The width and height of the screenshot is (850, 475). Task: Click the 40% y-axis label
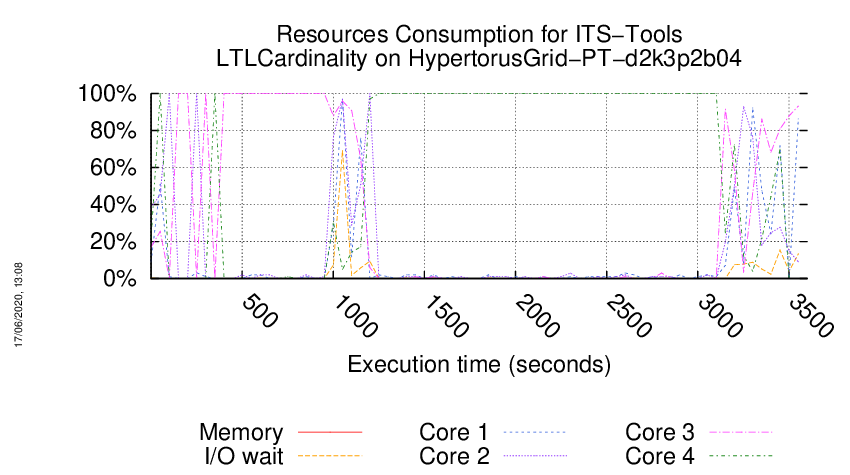(x=113, y=204)
